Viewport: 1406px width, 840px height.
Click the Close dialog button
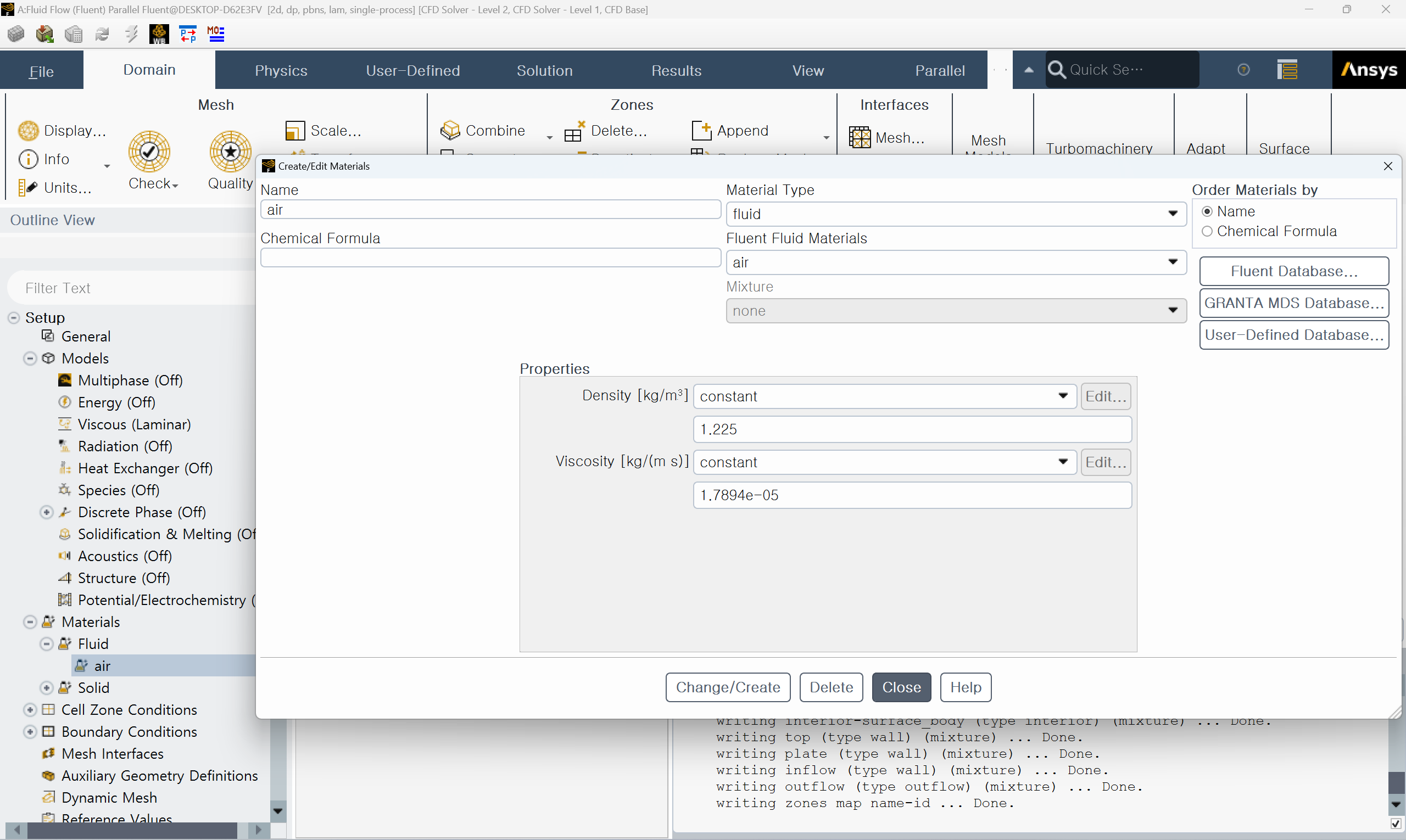click(x=901, y=688)
